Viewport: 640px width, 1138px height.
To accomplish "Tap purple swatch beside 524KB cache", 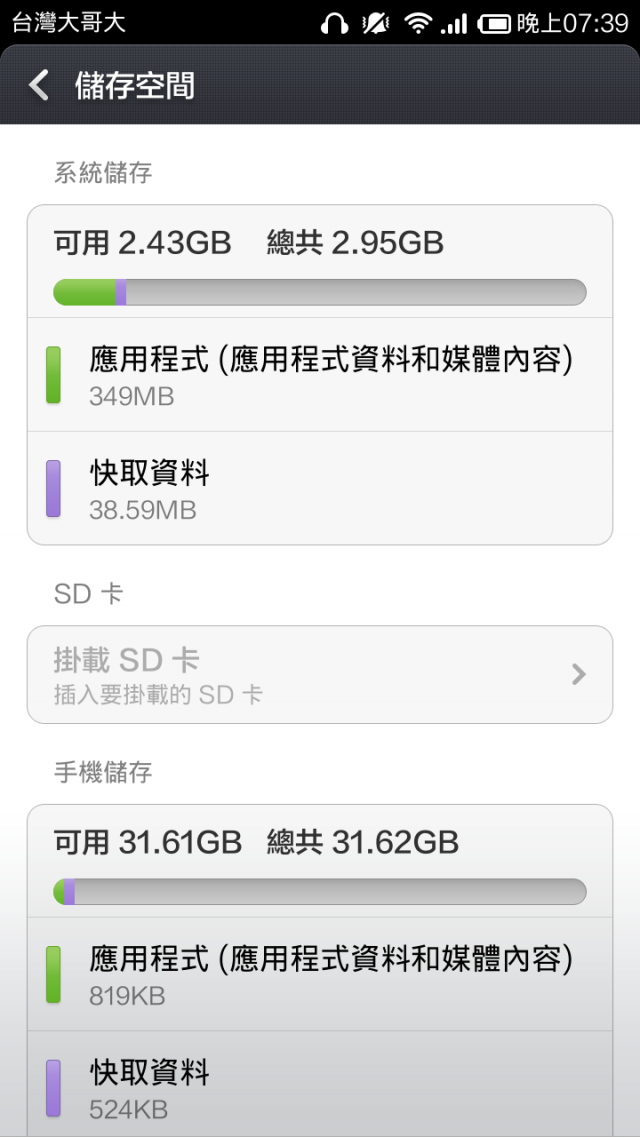I will coord(53,1088).
